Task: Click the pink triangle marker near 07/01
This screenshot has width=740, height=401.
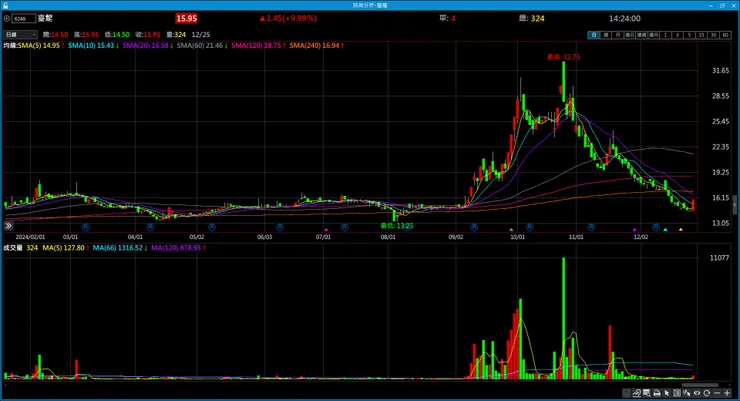Action: click(326, 230)
